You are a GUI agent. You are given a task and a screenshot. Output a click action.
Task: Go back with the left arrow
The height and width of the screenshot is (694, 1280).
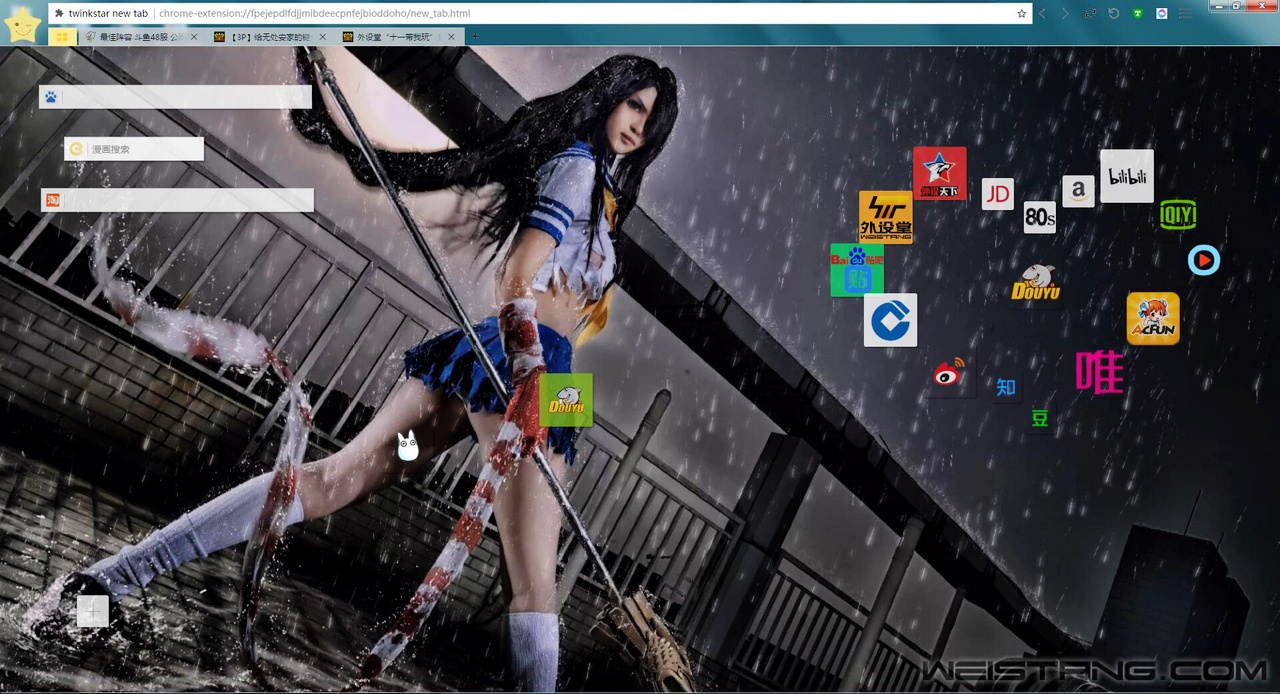[x=1042, y=13]
